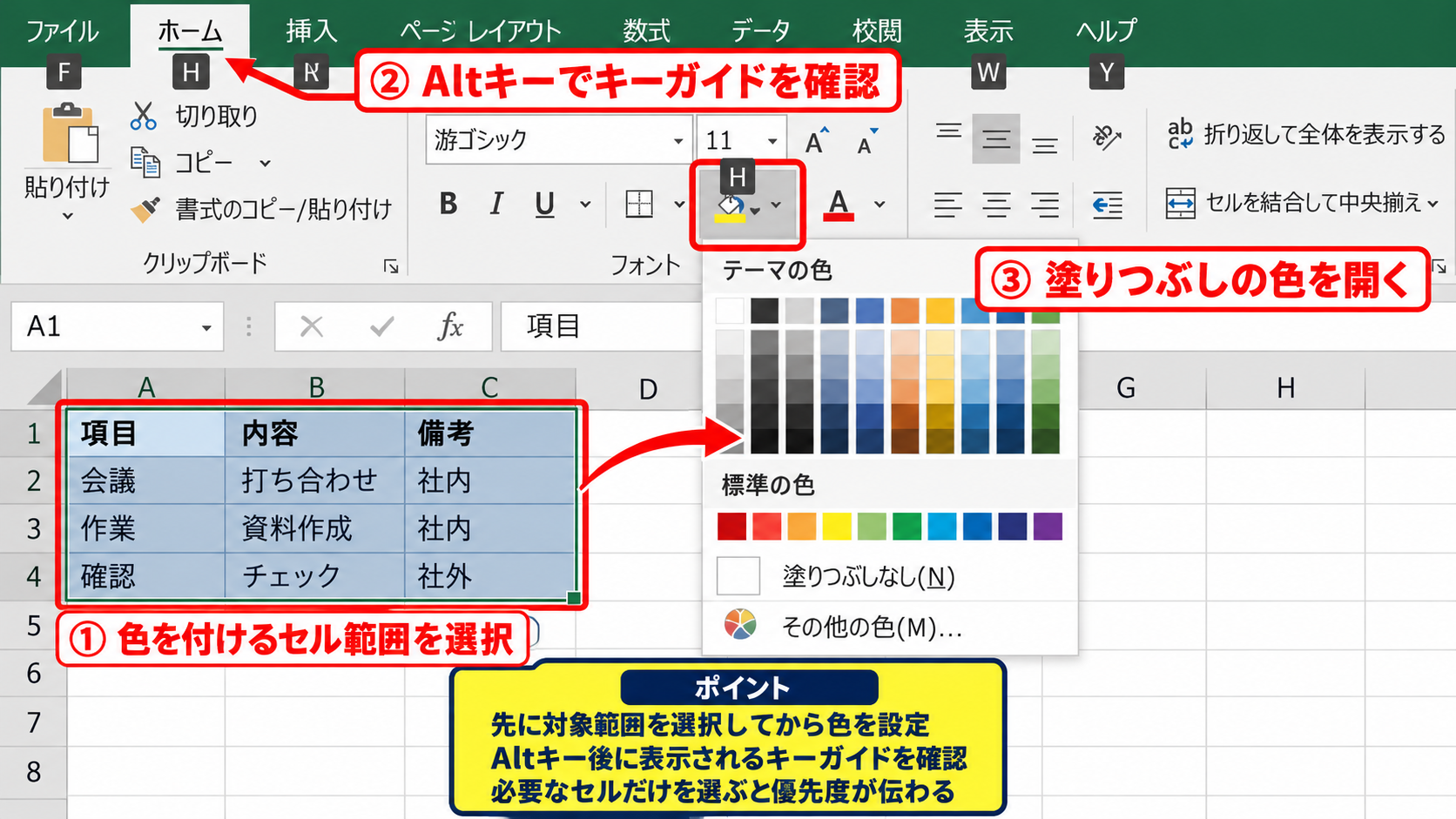The width and height of the screenshot is (1456, 819).
Task: Switch to the 挿入 tab
Action: click(311, 30)
